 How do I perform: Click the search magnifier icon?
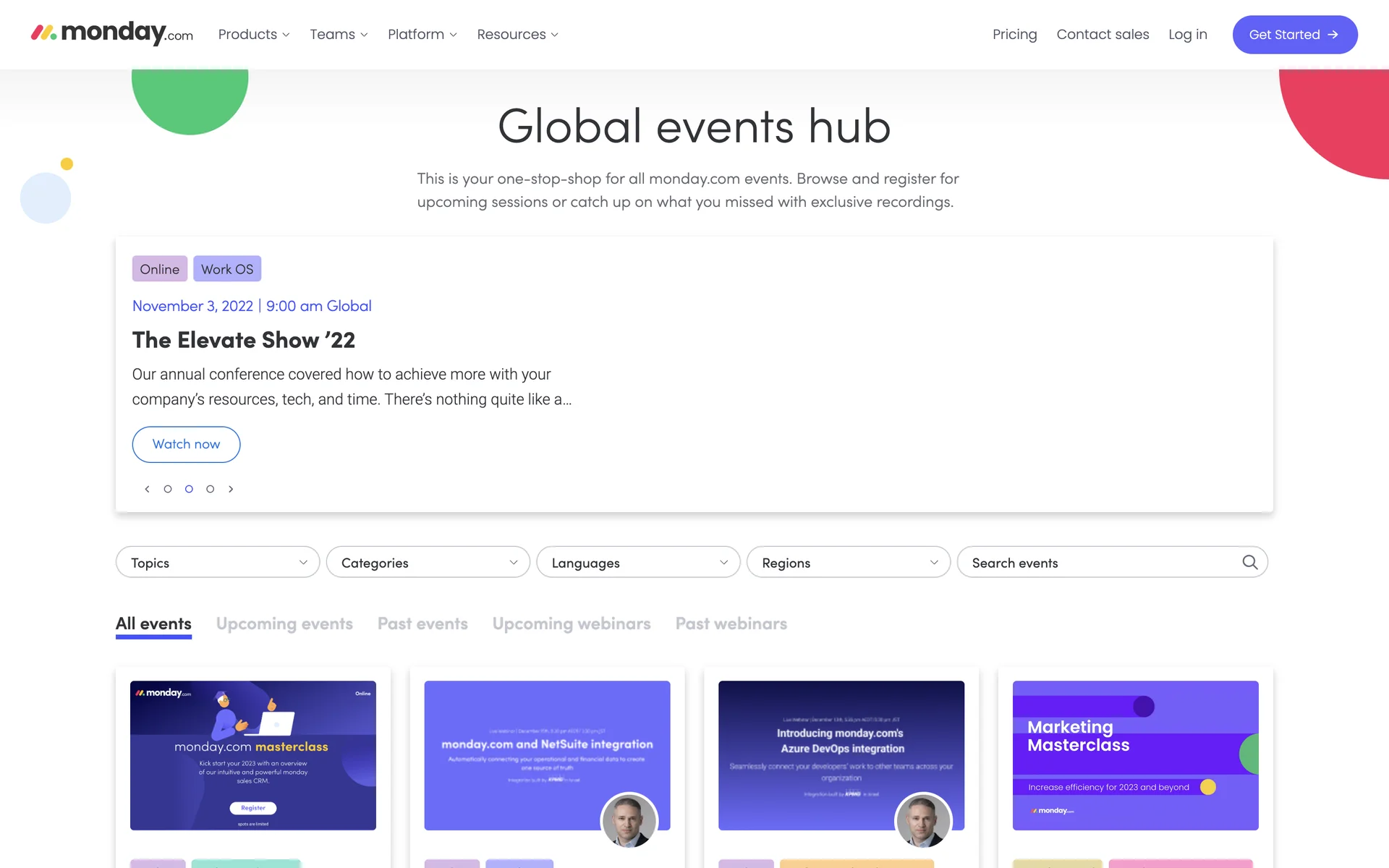pyautogui.click(x=1249, y=562)
